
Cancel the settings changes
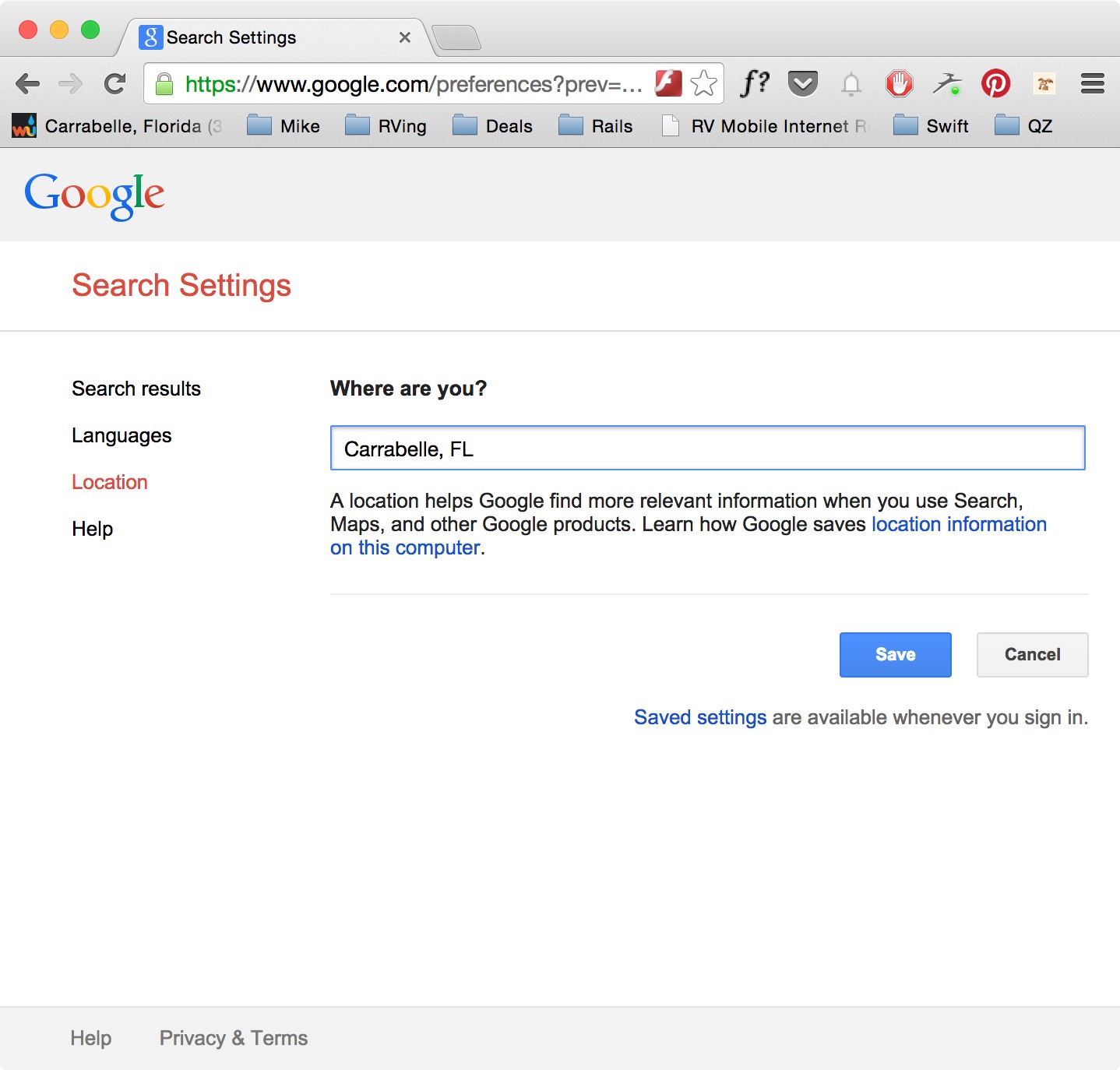point(1033,655)
